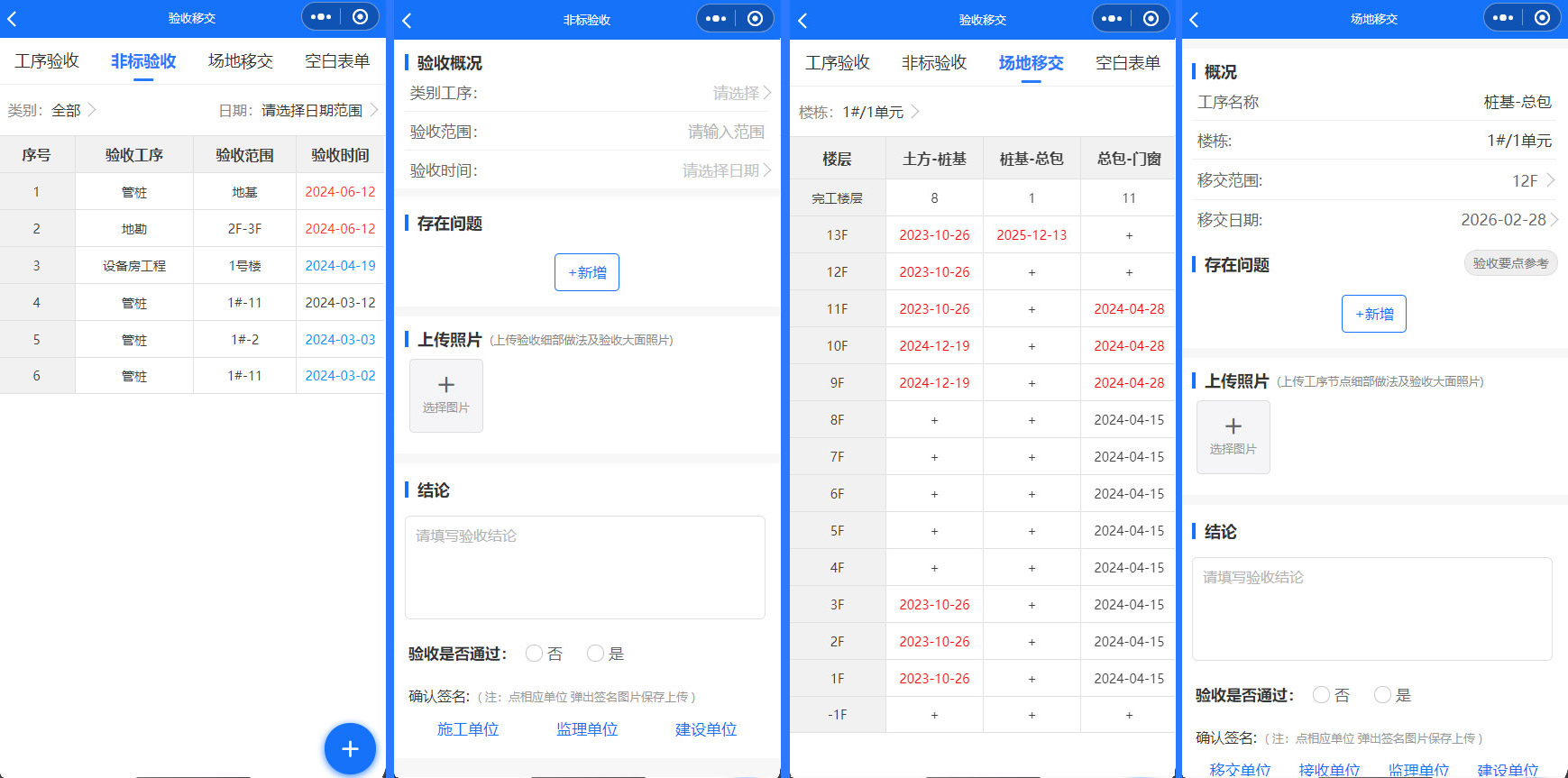Tap the blue floating plus button
Screen dimensions: 1568x778
350,748
